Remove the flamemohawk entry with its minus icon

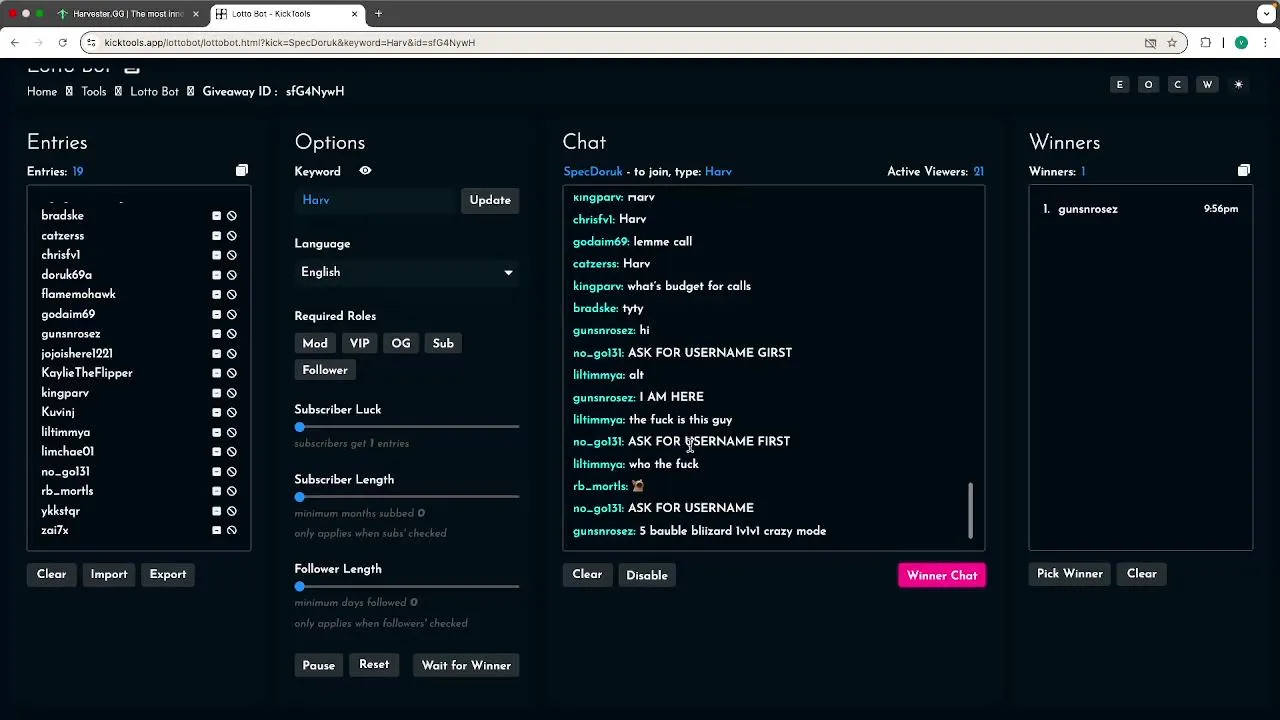216,295
